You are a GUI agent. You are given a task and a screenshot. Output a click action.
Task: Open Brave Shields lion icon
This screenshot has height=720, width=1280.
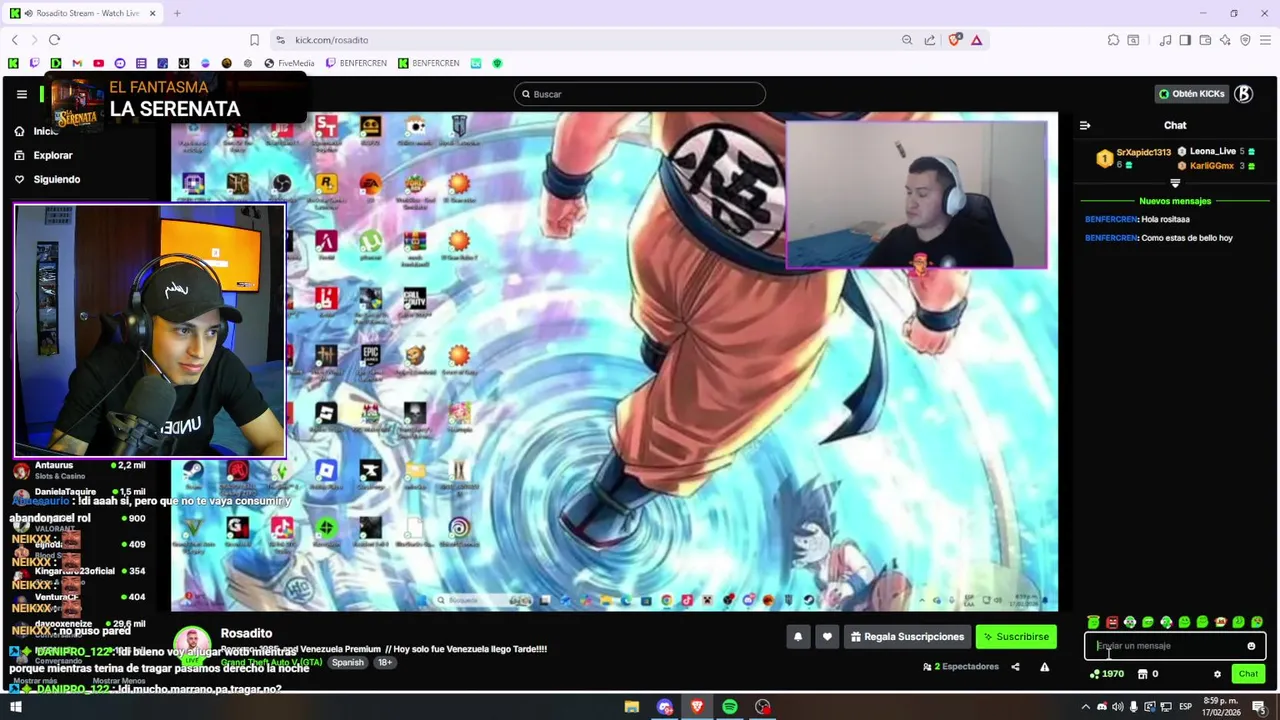pyautogui.click(x=954, y=40)
